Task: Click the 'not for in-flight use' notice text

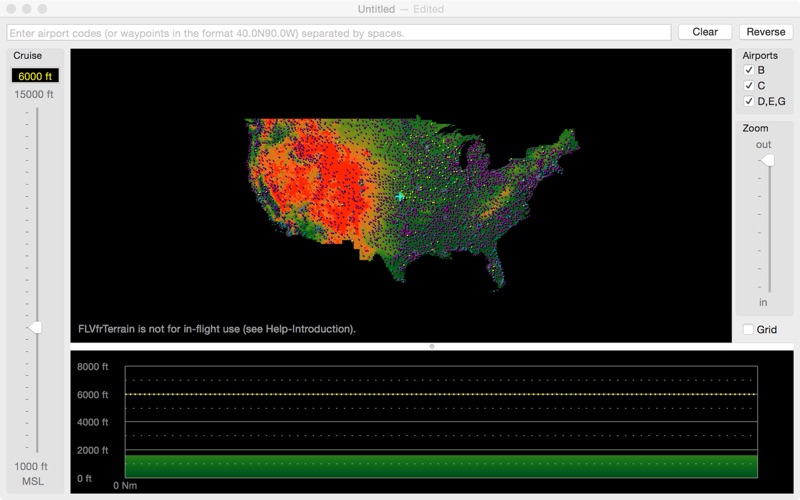Action: [216, 329]
